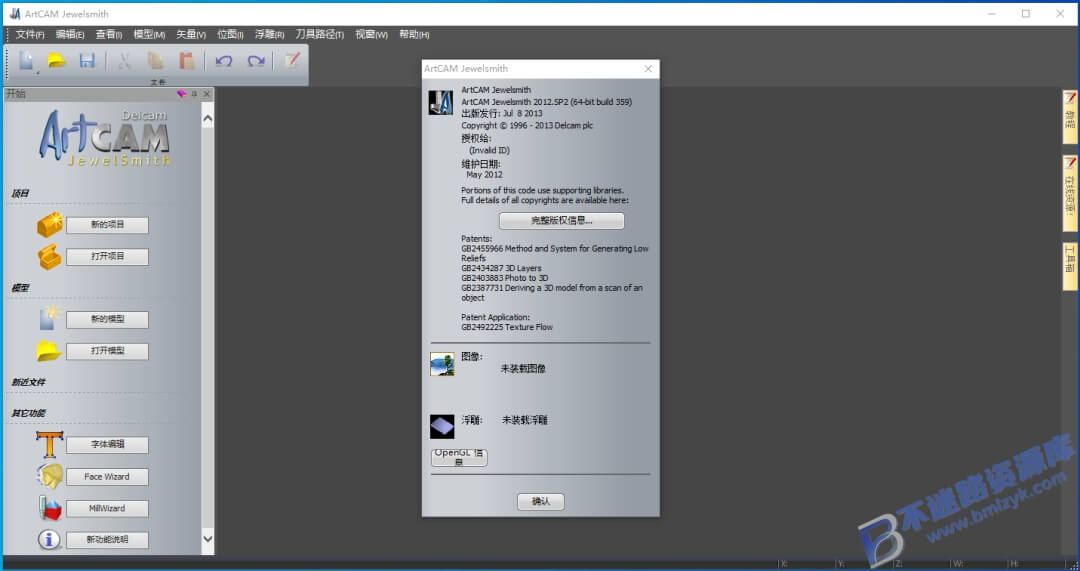1080x571 pixels.
Task: Open the 帮助(H) menu
Action: click(414, 34)
